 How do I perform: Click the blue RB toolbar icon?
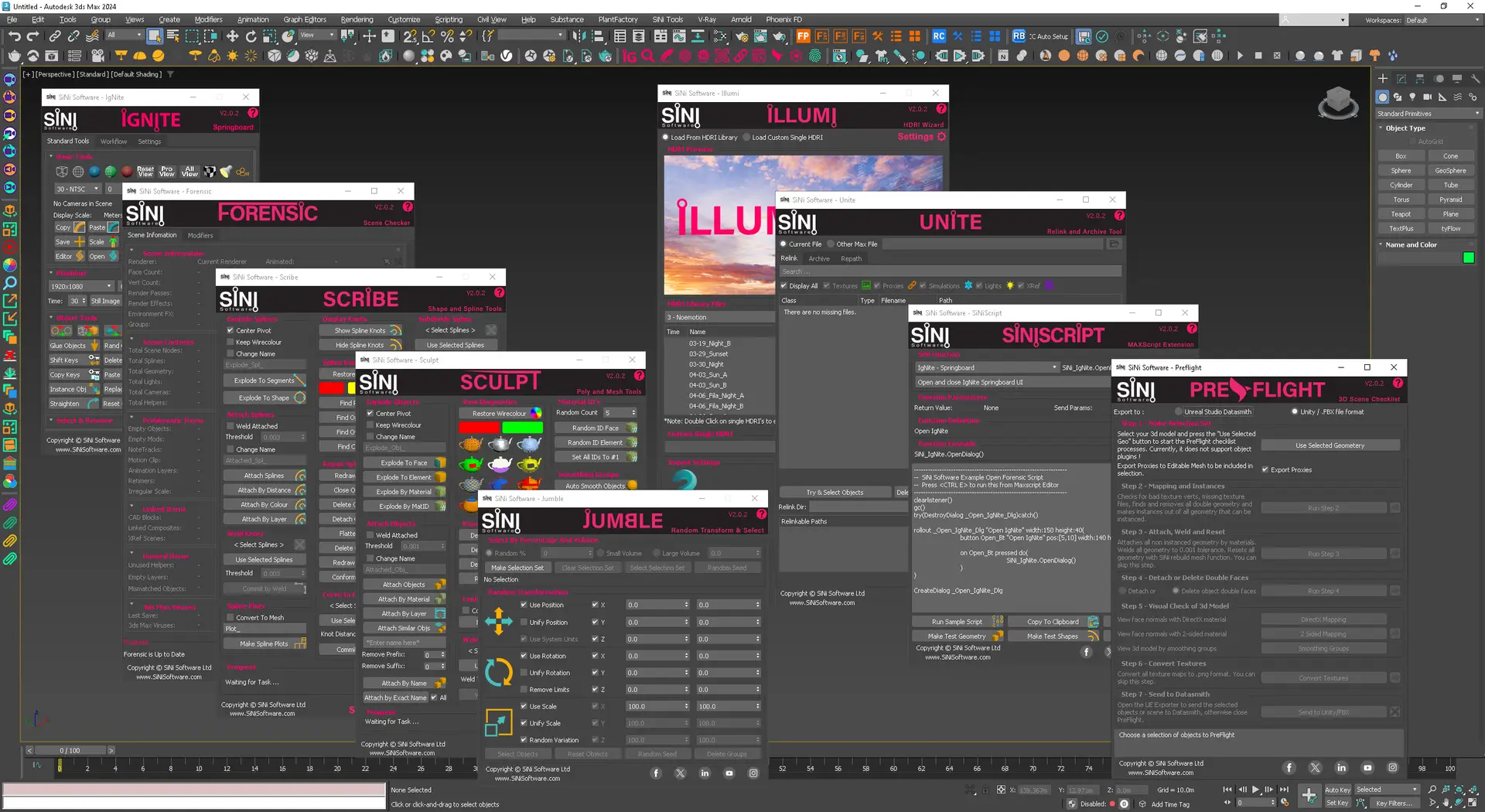point(1019,36)
